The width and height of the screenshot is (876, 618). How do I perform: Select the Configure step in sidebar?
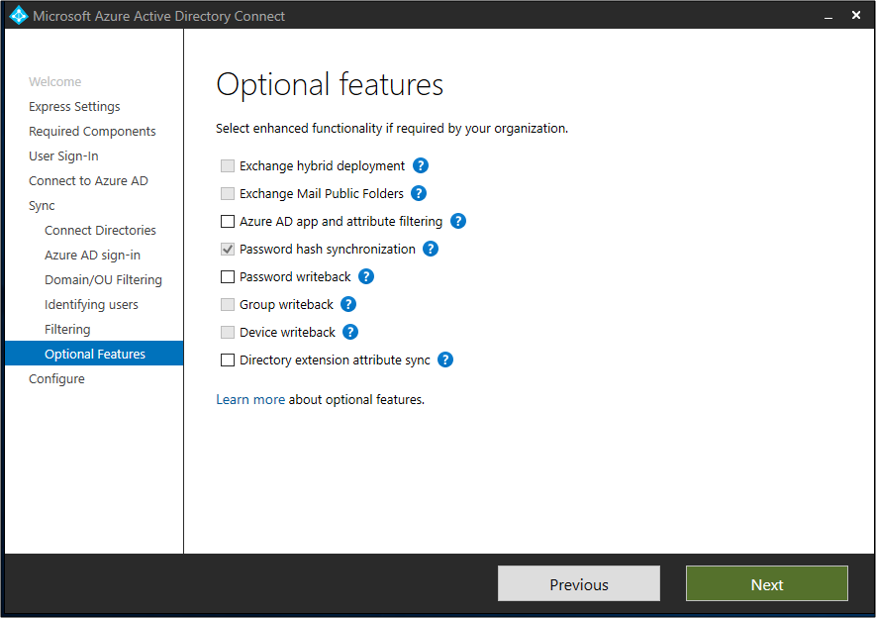(56, 378)
